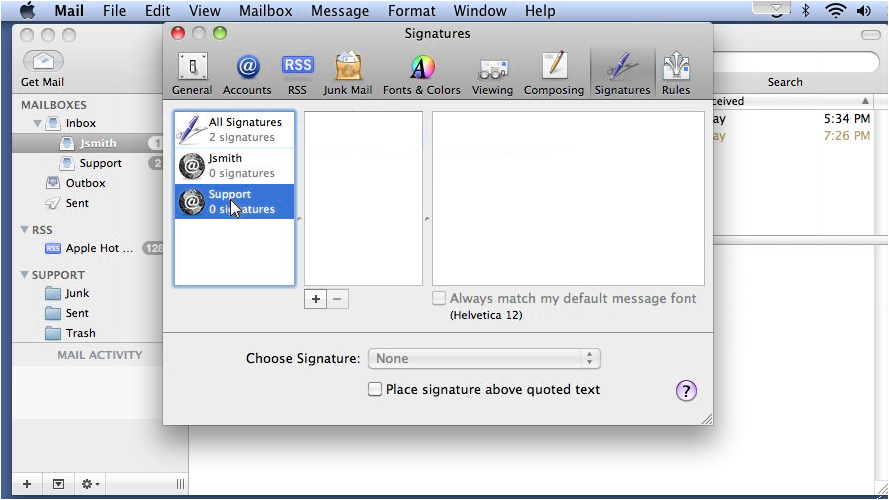The width and height of the screenshot is (889, 500).
Task: Open the Format menu
Action: (x=412, y=10)
